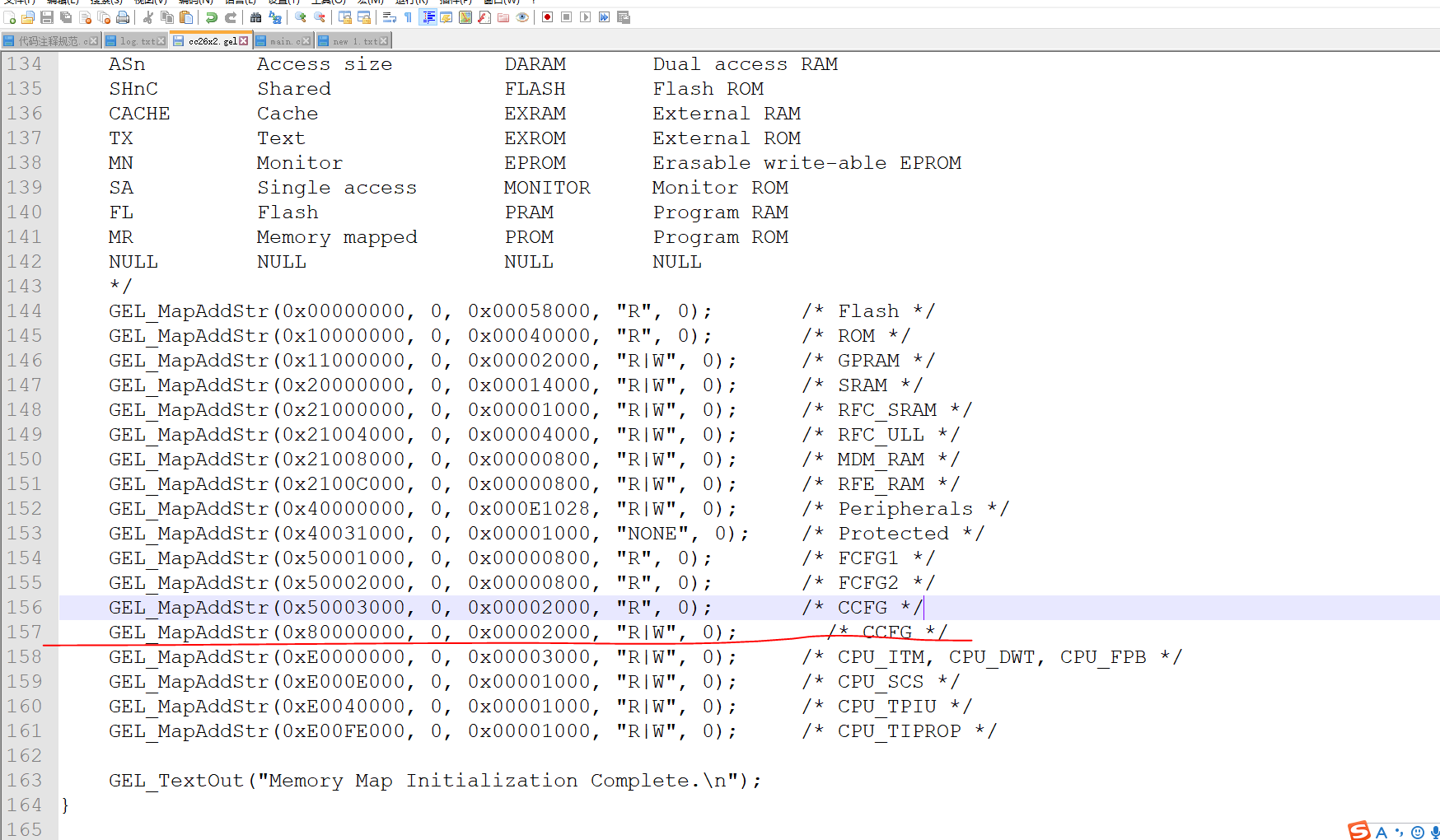Play back the recorded macro
Screen dimensions: 1440x840
pyautogui.click(x=586, y=17)
